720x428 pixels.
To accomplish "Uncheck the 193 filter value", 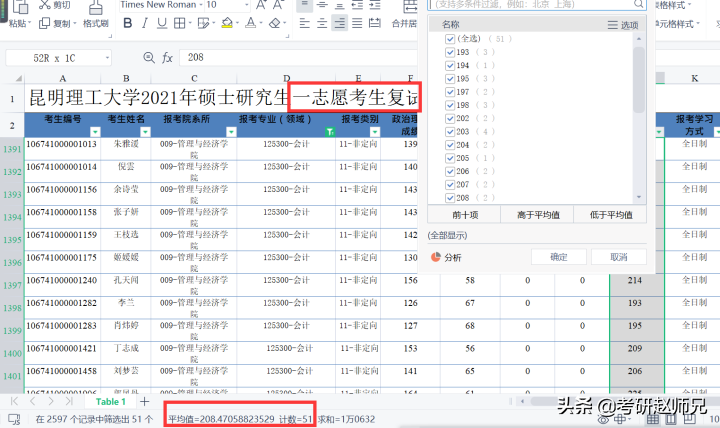I will pos(450,52).
